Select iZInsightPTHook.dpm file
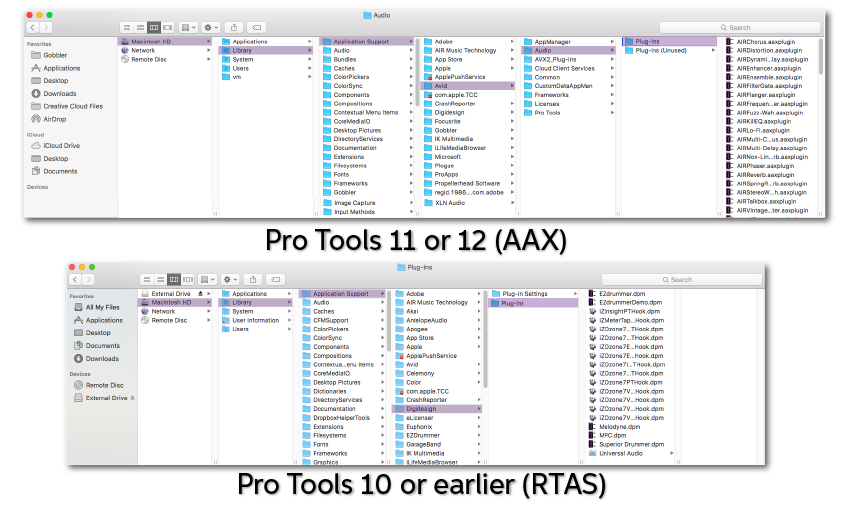The image size is (841, 505). (x=628, y=311)
